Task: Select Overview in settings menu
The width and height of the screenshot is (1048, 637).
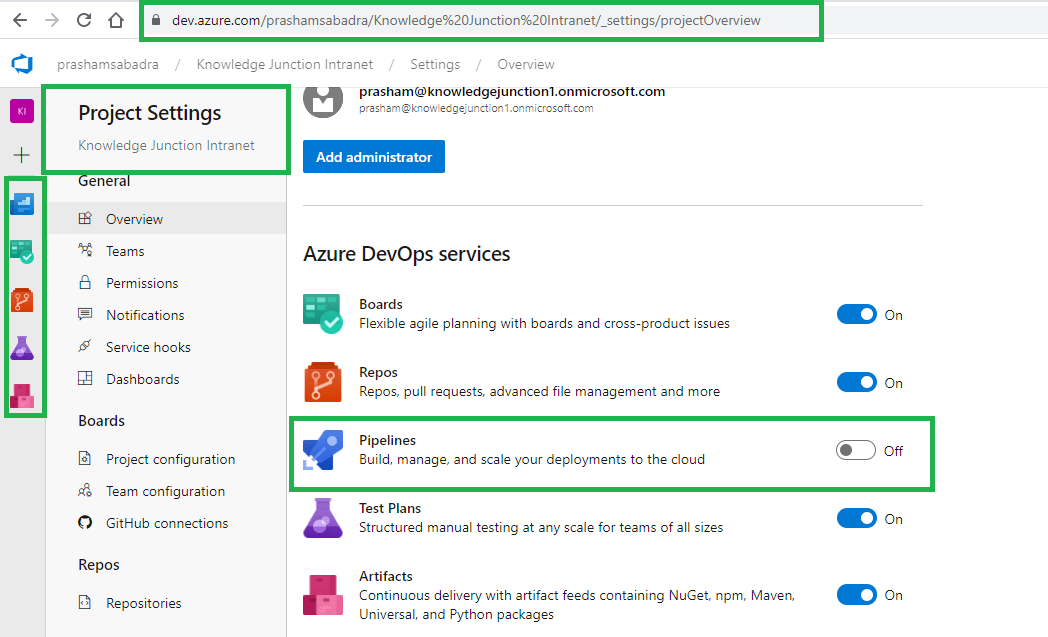Action: [166, 219]
